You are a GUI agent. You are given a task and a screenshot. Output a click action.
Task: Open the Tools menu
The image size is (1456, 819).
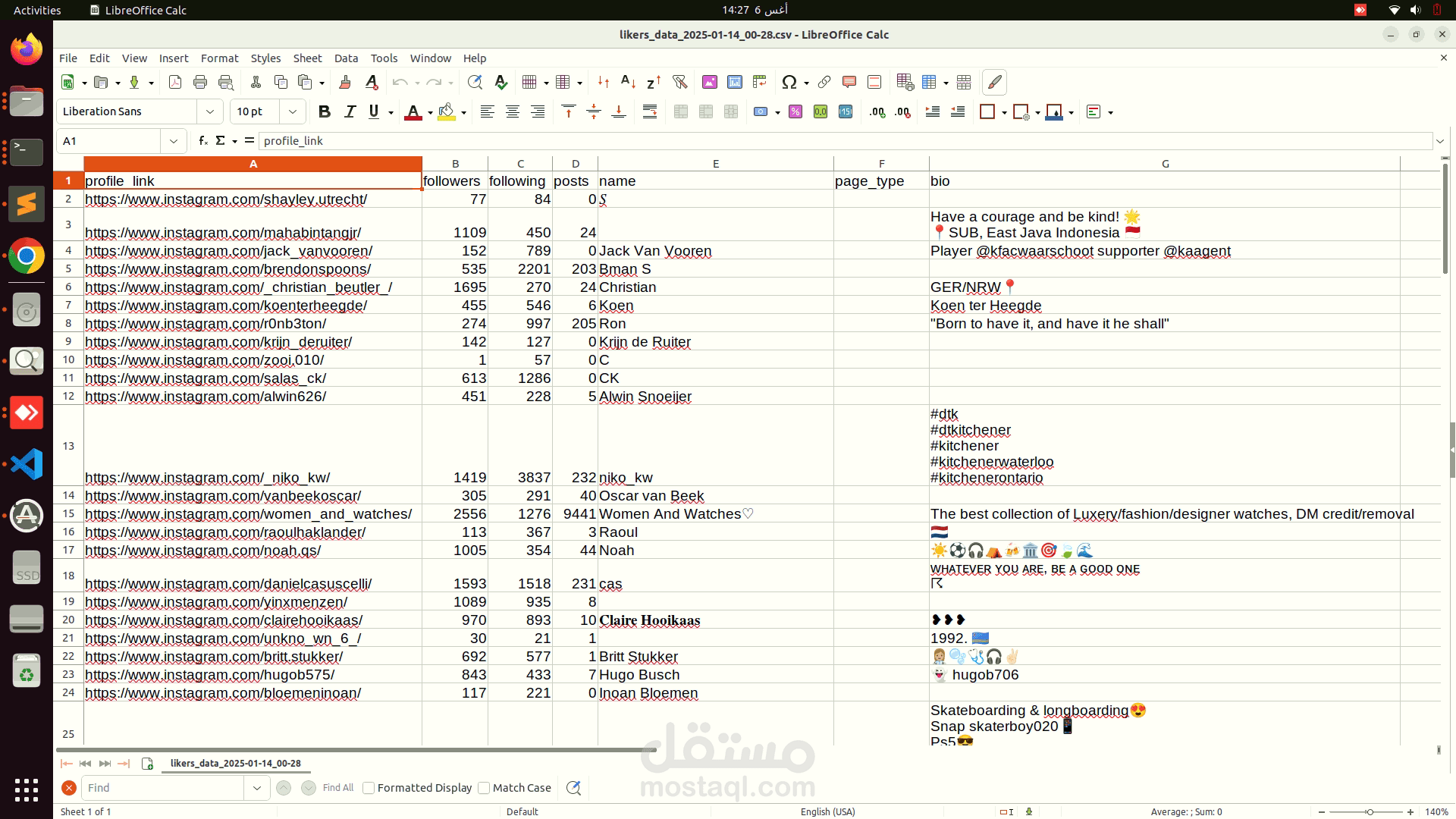pos(384,58)
